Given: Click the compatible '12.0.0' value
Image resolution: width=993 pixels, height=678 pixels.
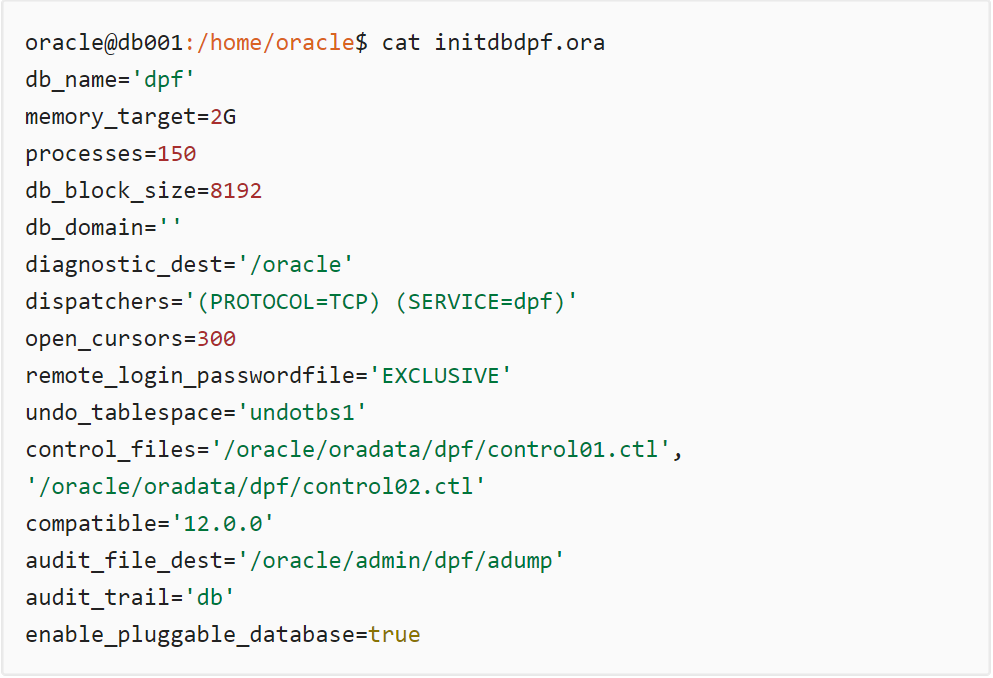Looking at the screenshot, I should point(222,524).
